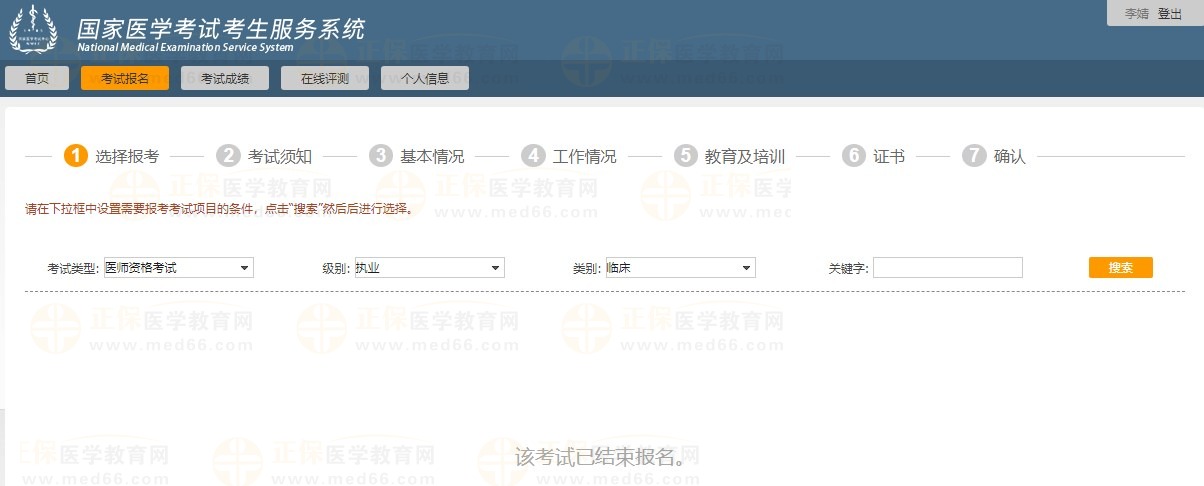Open the 个人信息 tab
The height and width of the screenshot is (486, 1204).
pos(425,79)
